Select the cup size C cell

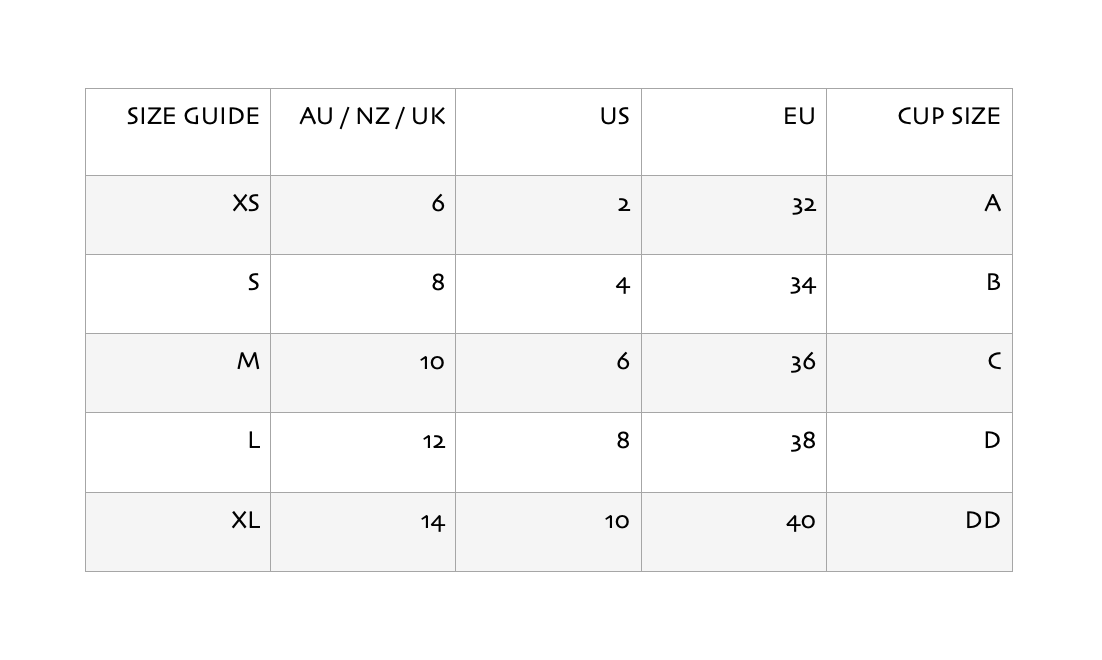pyautogui.click(x=993, y=361)
